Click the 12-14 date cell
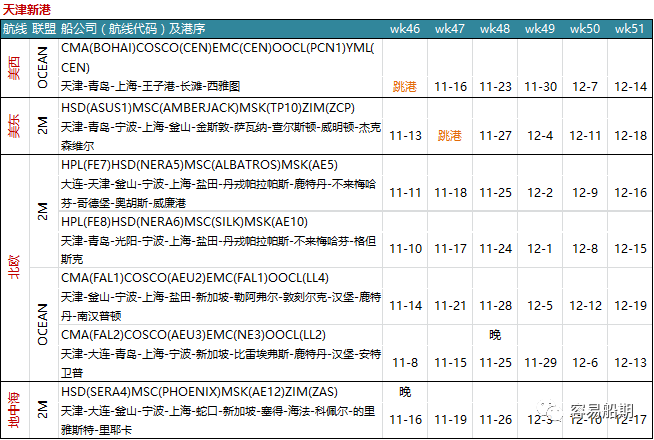654x440 pixels. point(631,87)
